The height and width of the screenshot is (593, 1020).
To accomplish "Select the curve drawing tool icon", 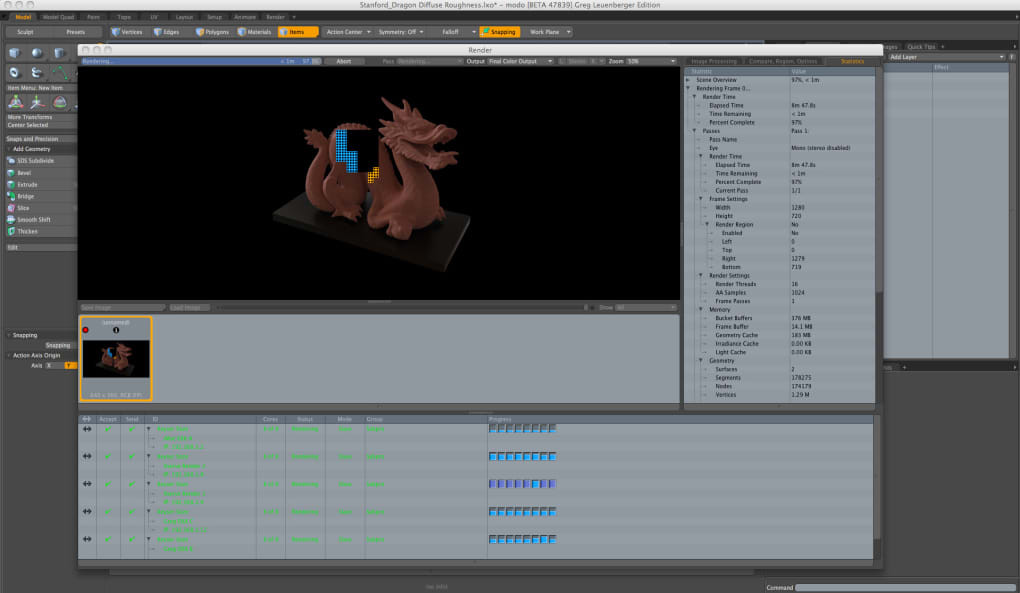I will (59, 73).
